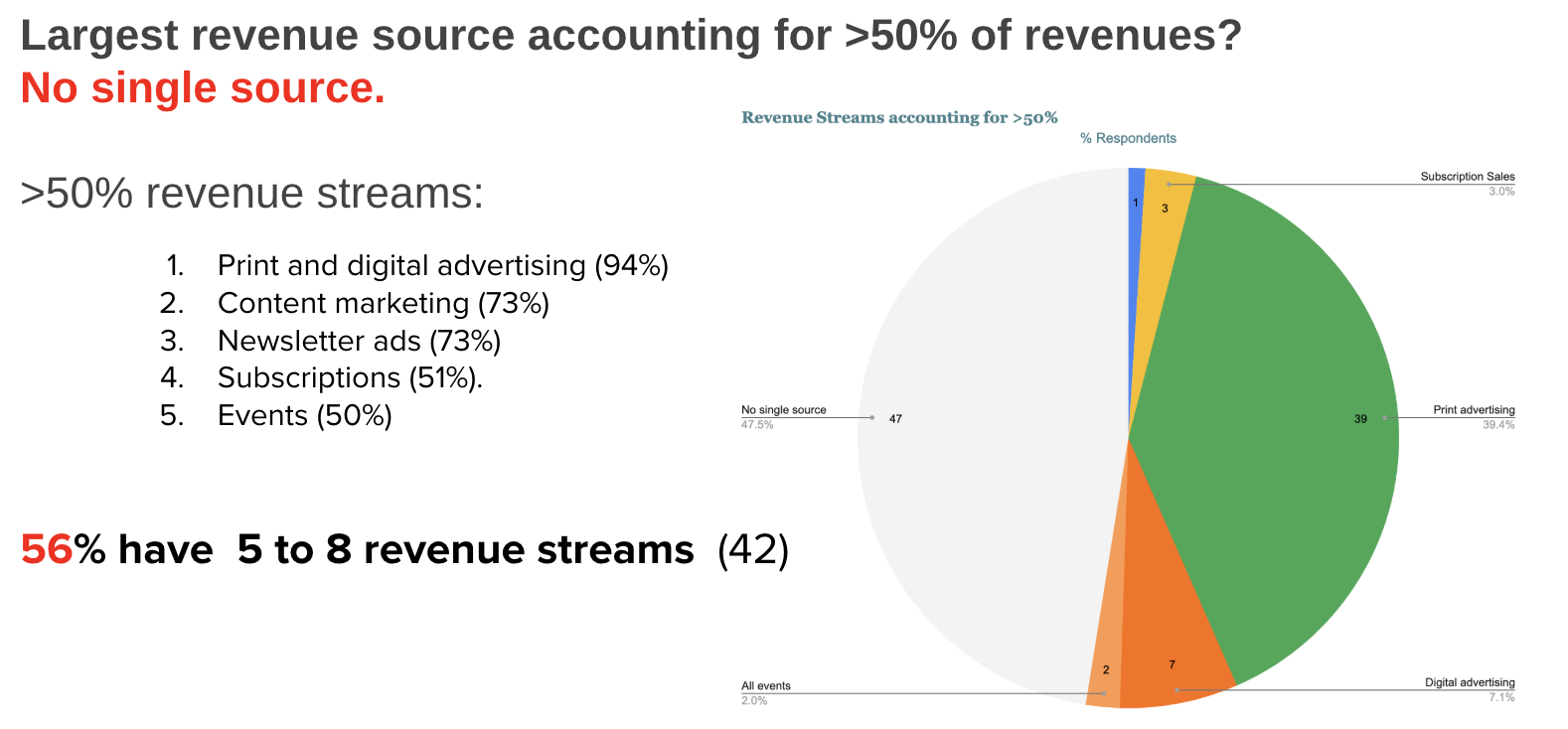The image size is (1568, 729).
Task: Click the Digital advertising 7.1% chart label
Action: coord(1469,689)
